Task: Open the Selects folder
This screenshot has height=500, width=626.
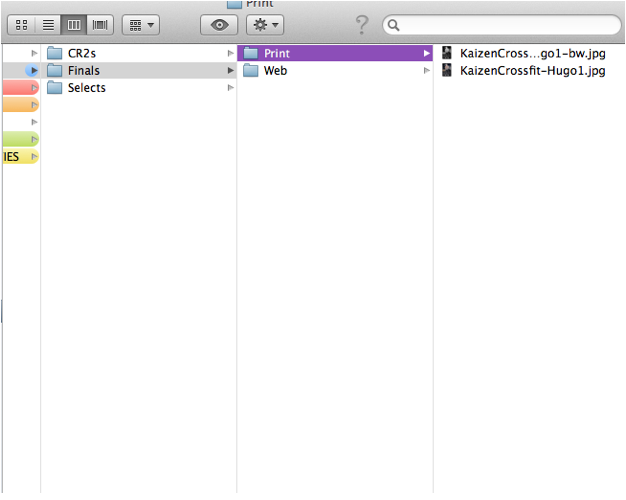Action: (x=86, y=88)
